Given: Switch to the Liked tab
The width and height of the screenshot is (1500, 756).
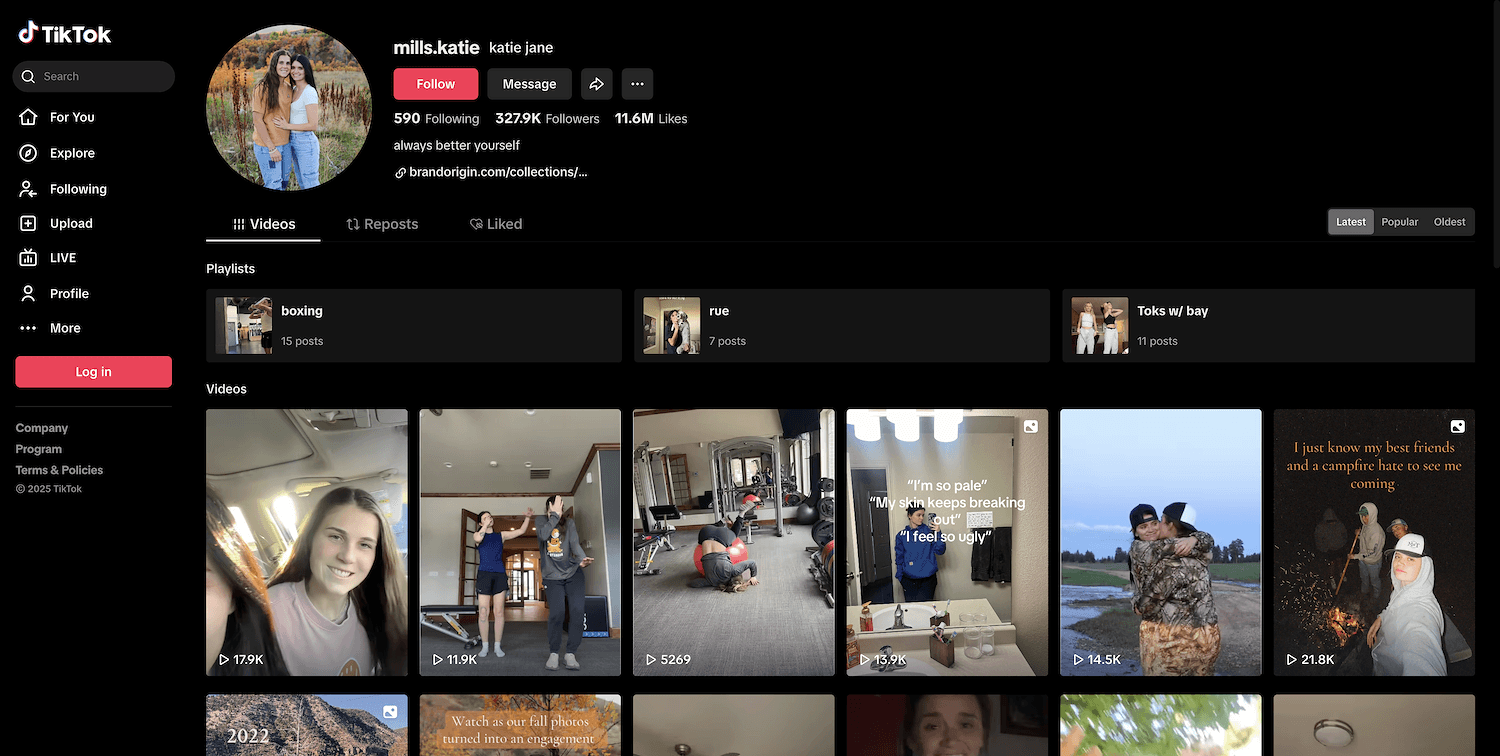Looking at the screenshot, I should pos(496,224).
